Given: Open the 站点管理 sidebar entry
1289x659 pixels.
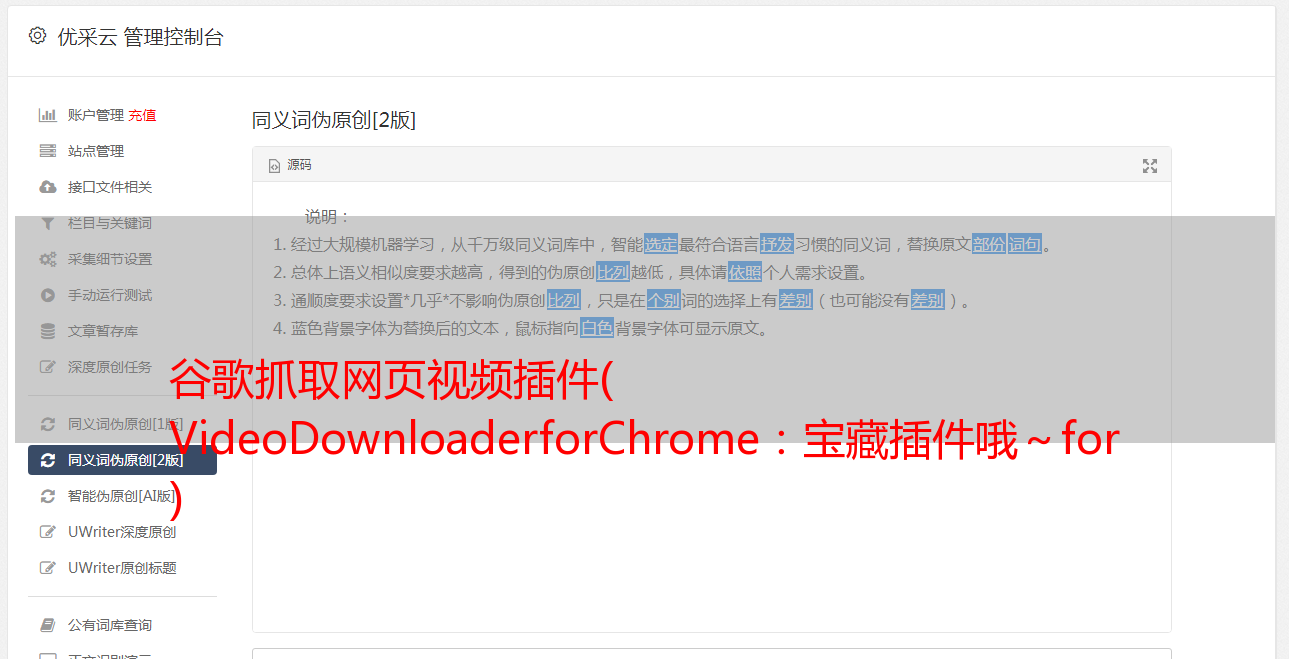Looking at the screenshot, I should click(122, 151).
